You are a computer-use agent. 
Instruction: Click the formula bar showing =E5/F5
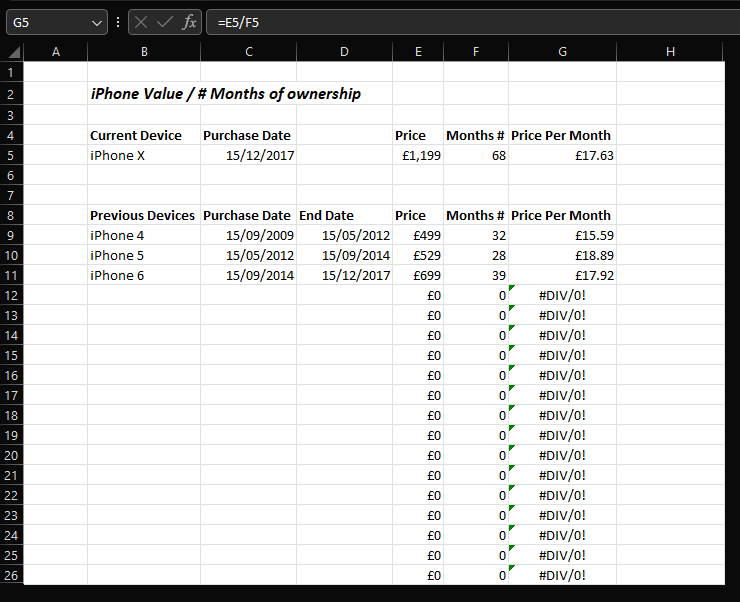(x=473, y=22)
